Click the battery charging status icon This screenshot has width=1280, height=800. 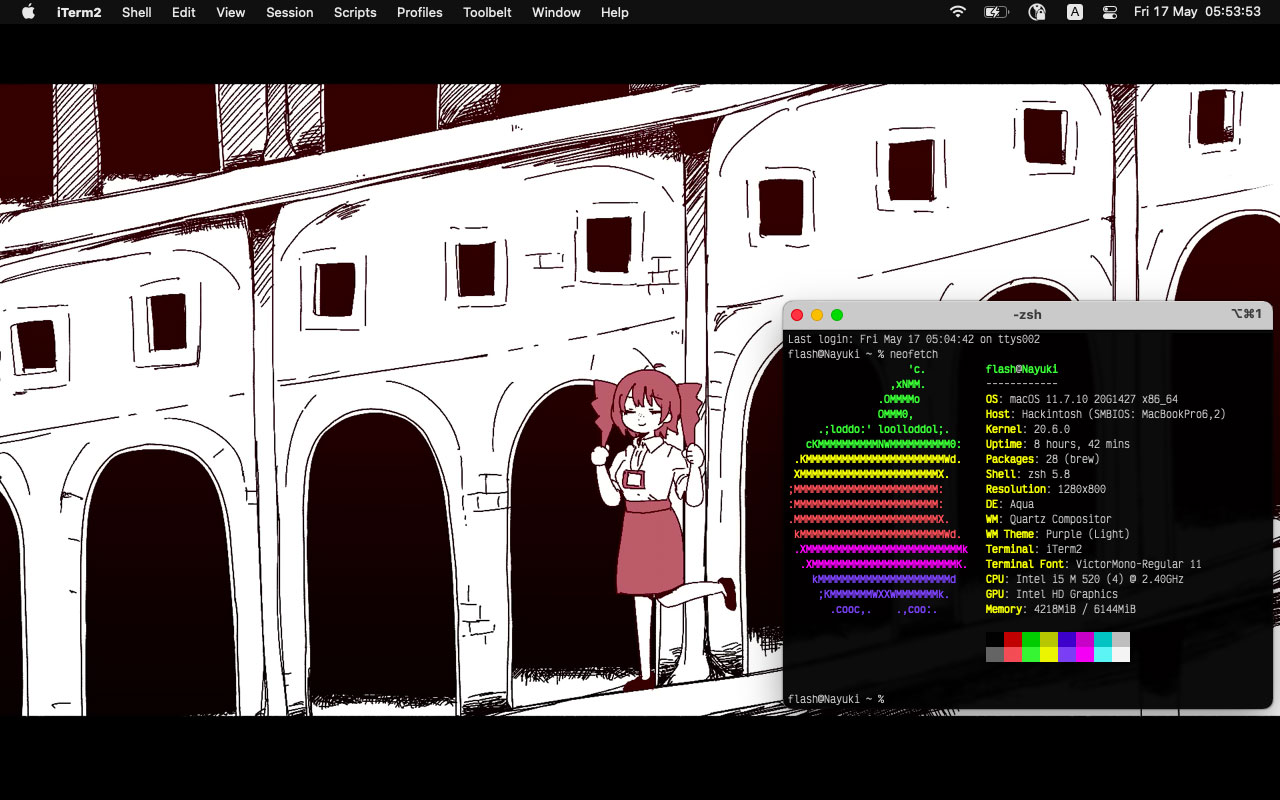point(996,12)
